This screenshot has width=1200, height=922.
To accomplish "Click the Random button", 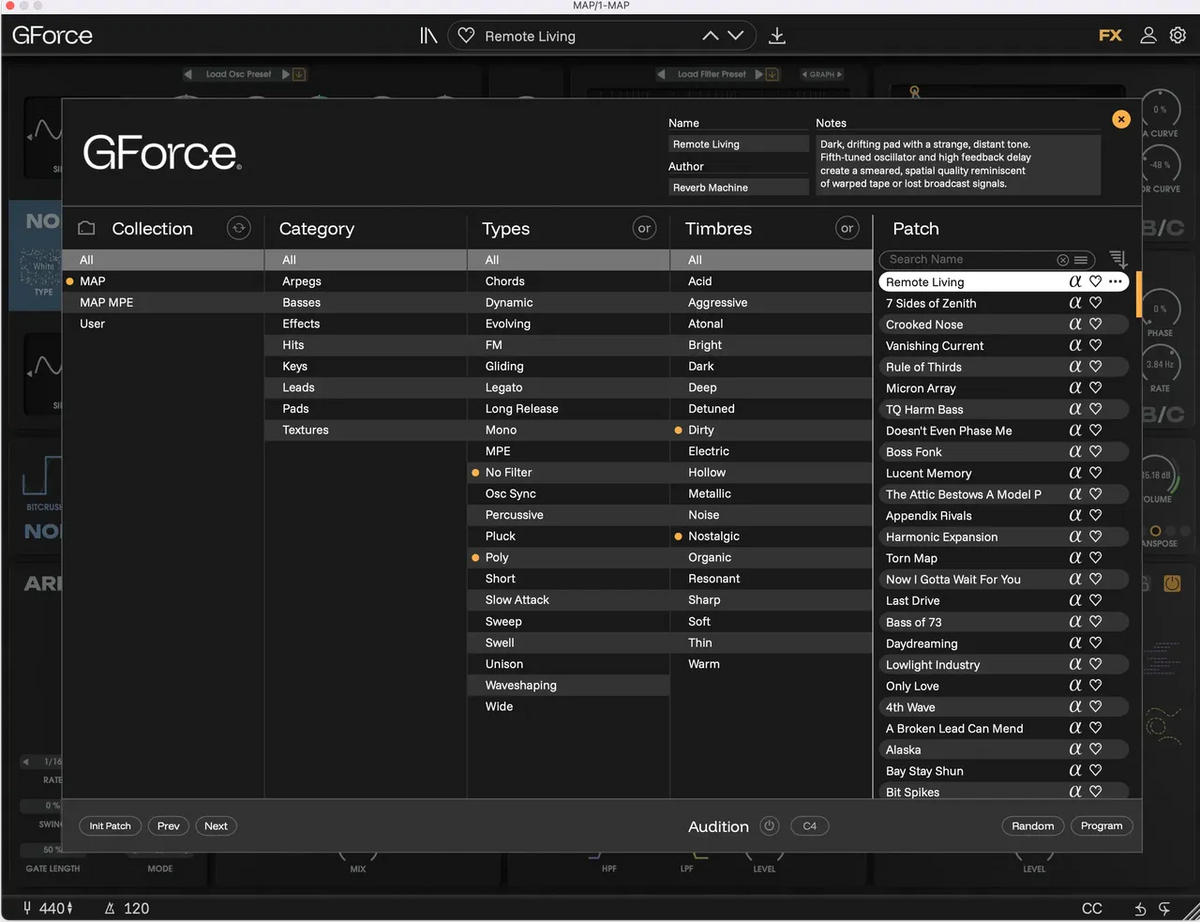I will coord(1033,826).
